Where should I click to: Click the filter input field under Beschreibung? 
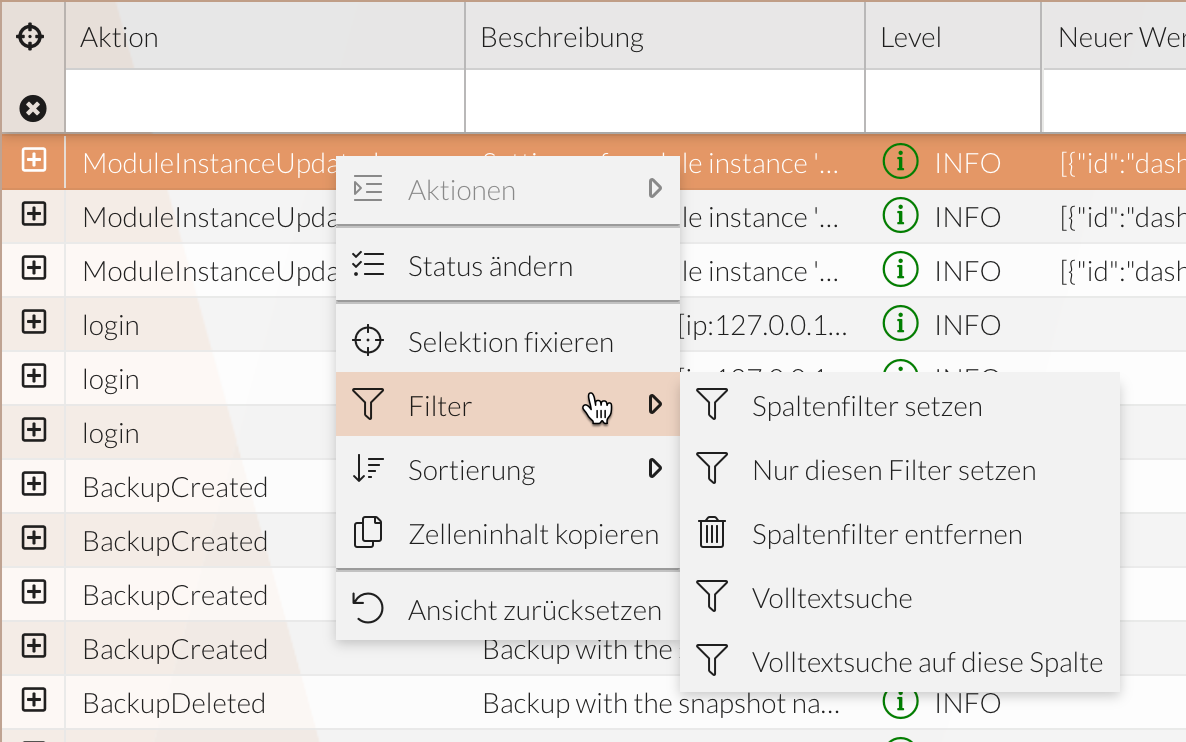(663, 100)
